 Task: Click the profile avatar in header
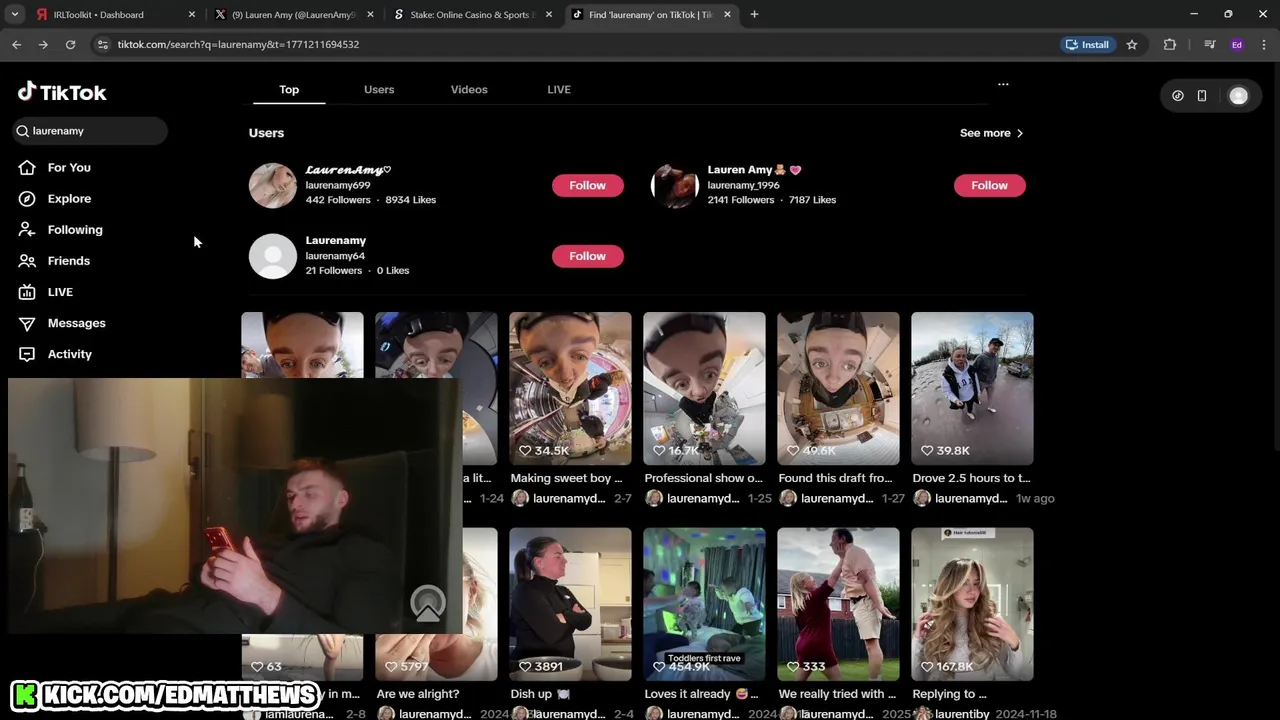pos(1238,96)
